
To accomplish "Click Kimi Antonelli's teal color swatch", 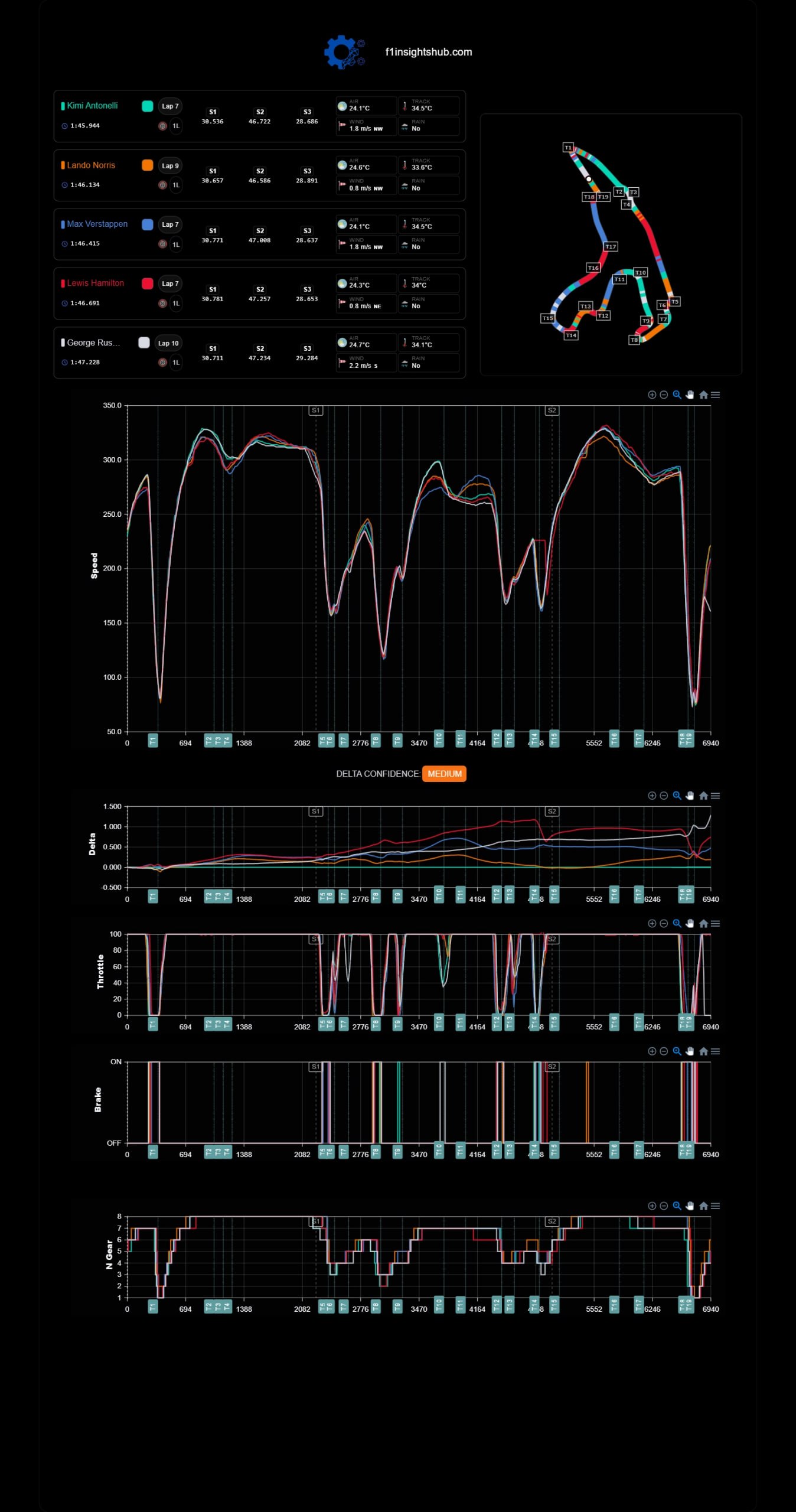I will click(x=148, y=106).
